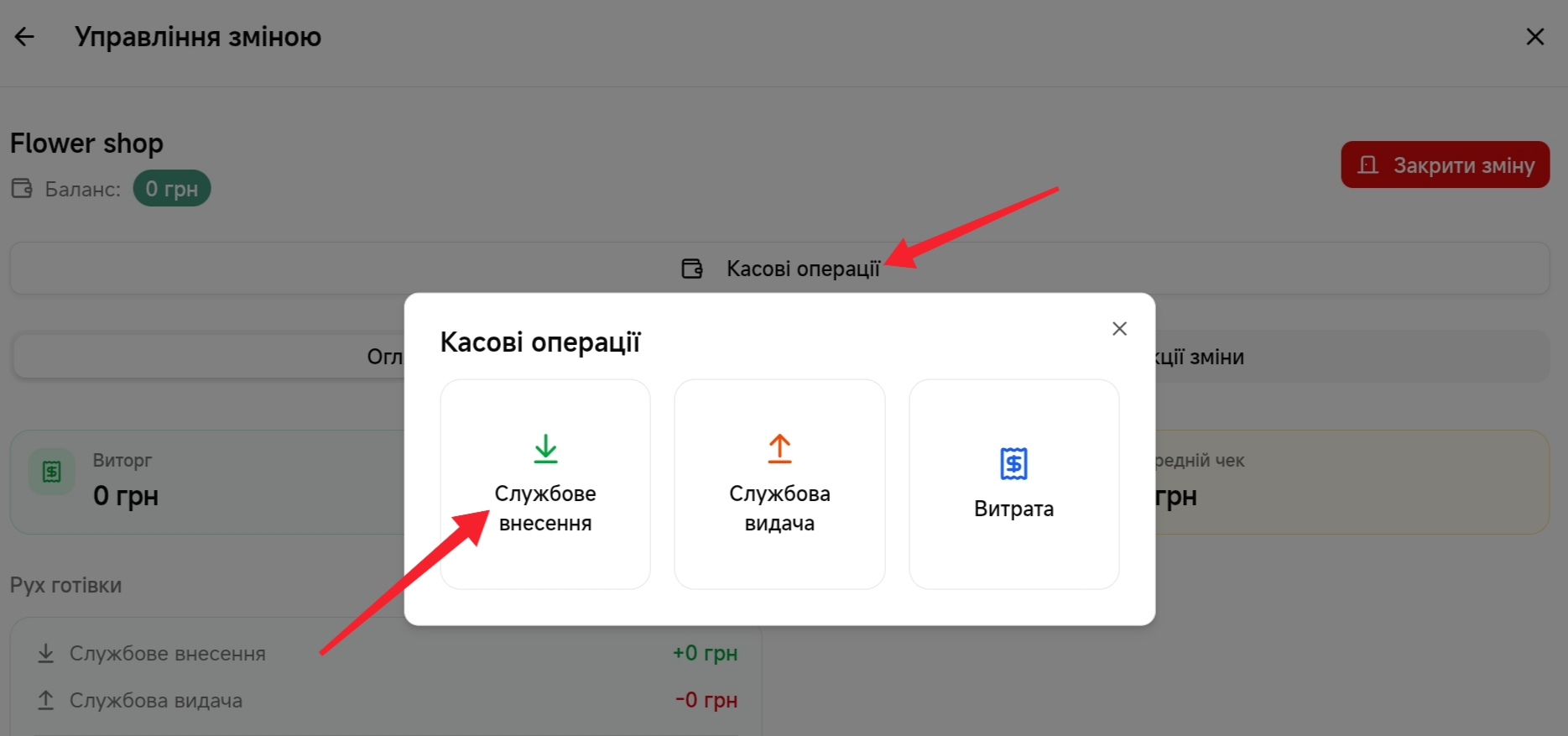
Task: Click the +0 грн amount in Рух готівки
Action: [705, 653]
